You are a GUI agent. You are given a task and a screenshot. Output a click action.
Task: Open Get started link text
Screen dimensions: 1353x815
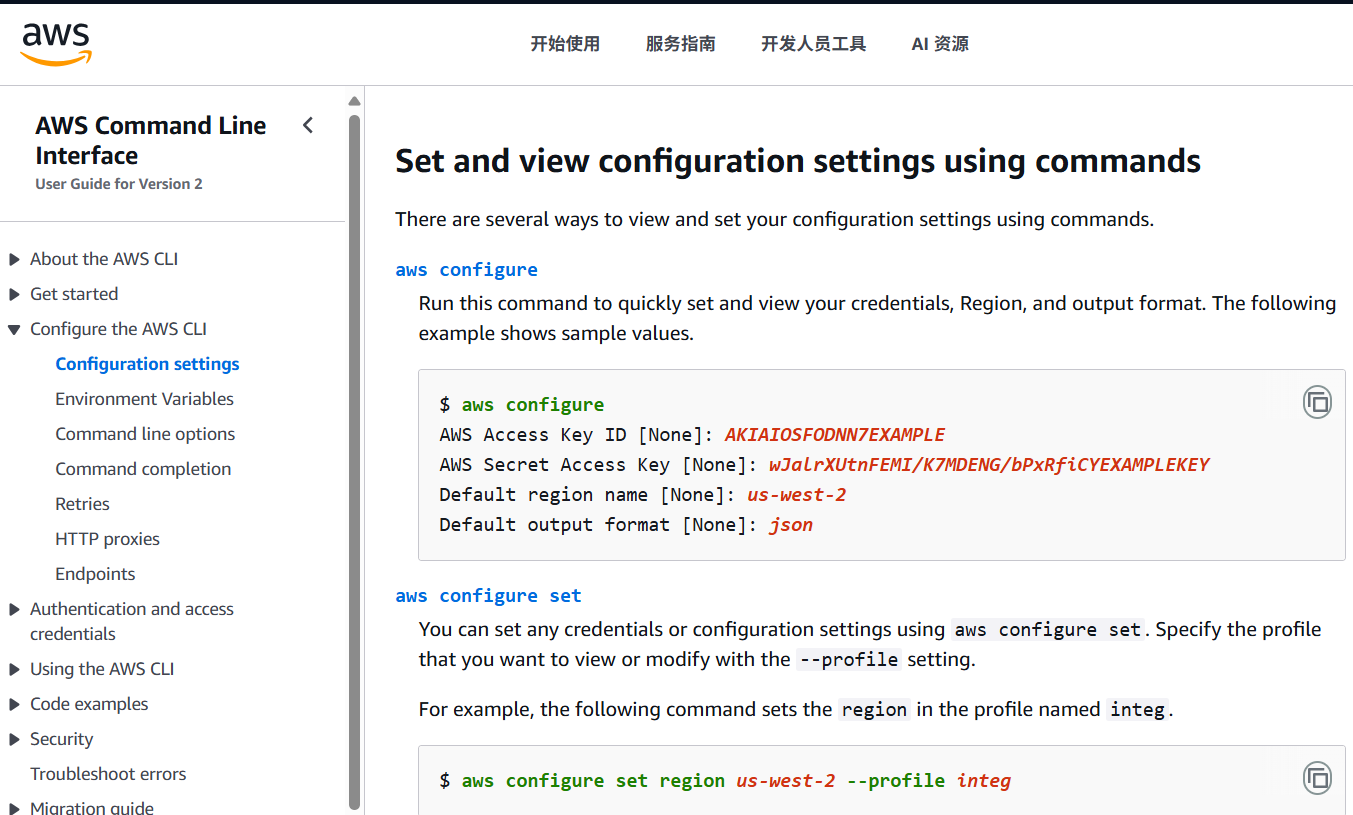[x=74, y=294]
